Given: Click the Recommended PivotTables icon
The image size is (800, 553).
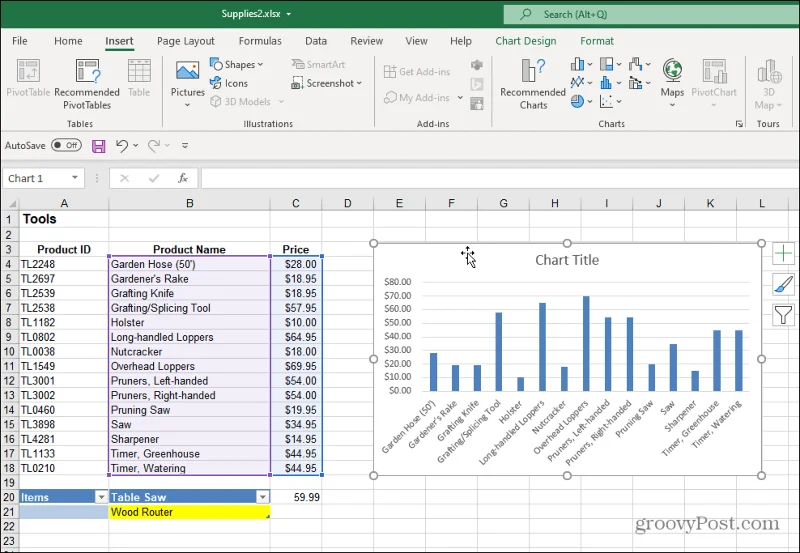Looking at the screenshot, I should [87, 71].
